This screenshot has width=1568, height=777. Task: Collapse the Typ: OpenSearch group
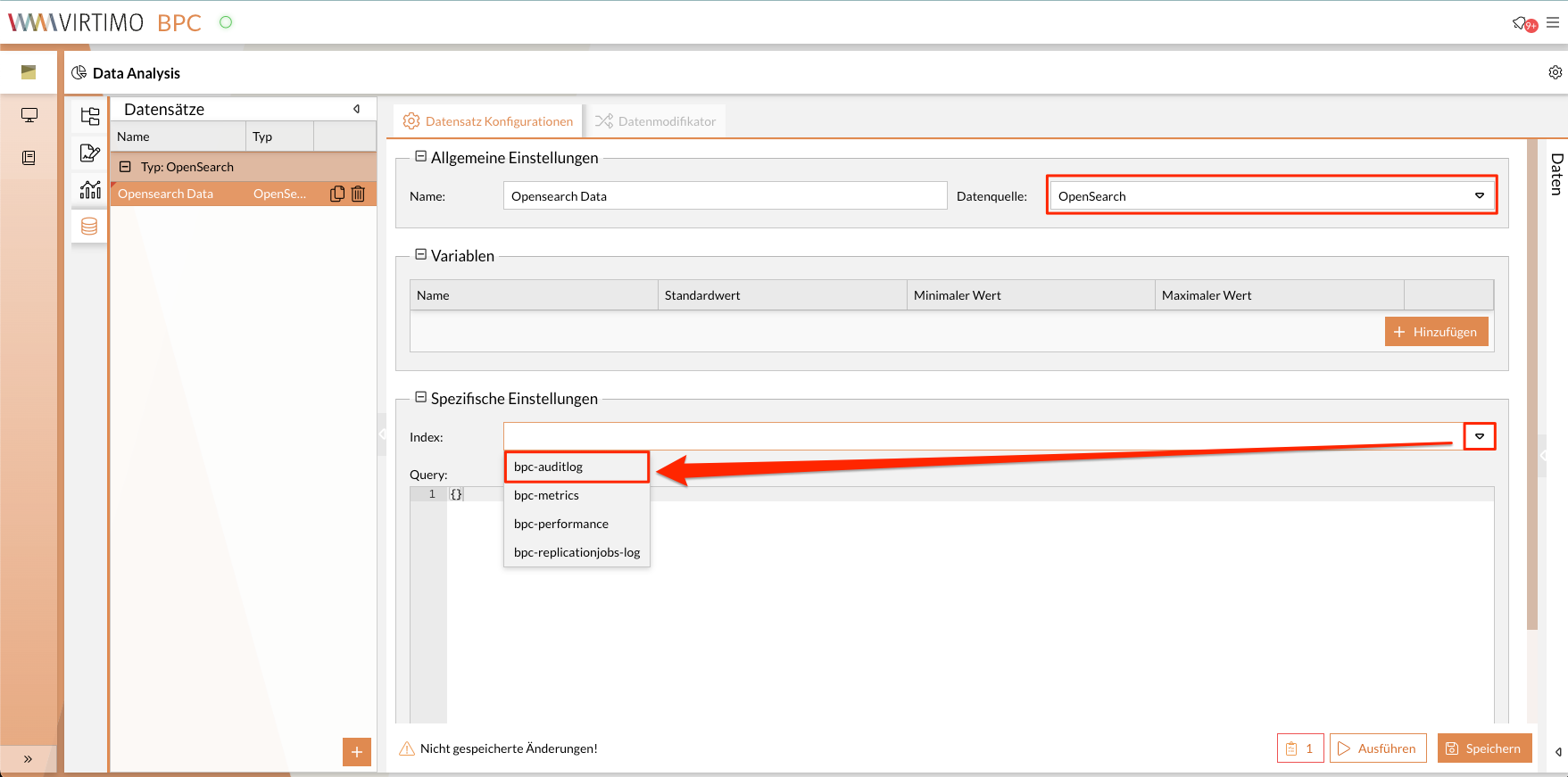tap(126, 167)
